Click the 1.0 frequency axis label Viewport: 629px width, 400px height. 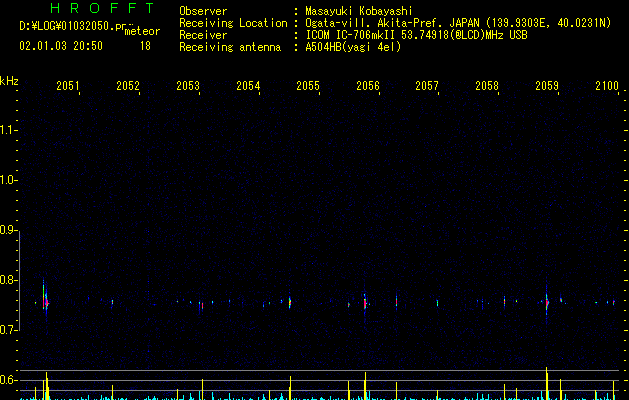pyautogui.click(x=9, y=179)
